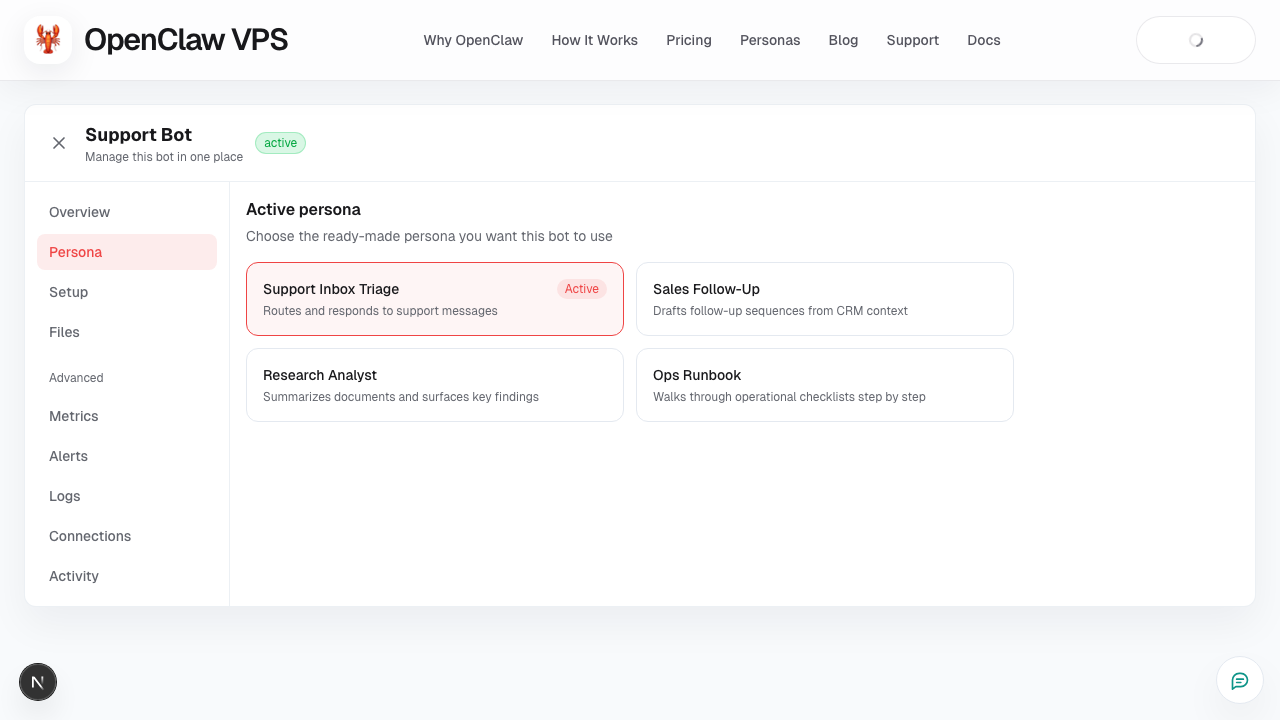Check the Alerts section

tap(68, 456)
